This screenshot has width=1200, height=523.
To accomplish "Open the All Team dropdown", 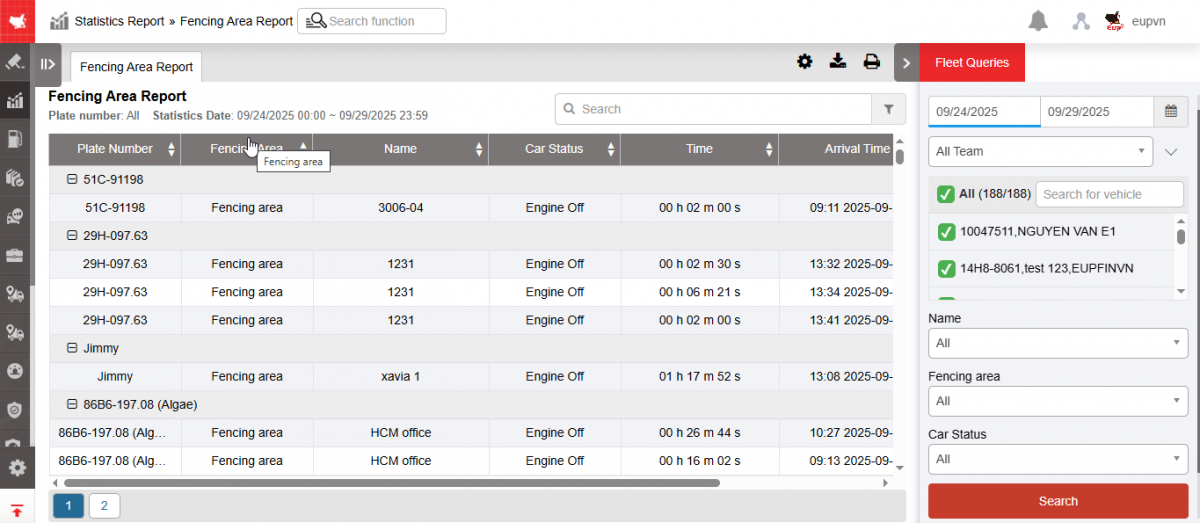I will pyautogui.click(x=1041, y=152).
